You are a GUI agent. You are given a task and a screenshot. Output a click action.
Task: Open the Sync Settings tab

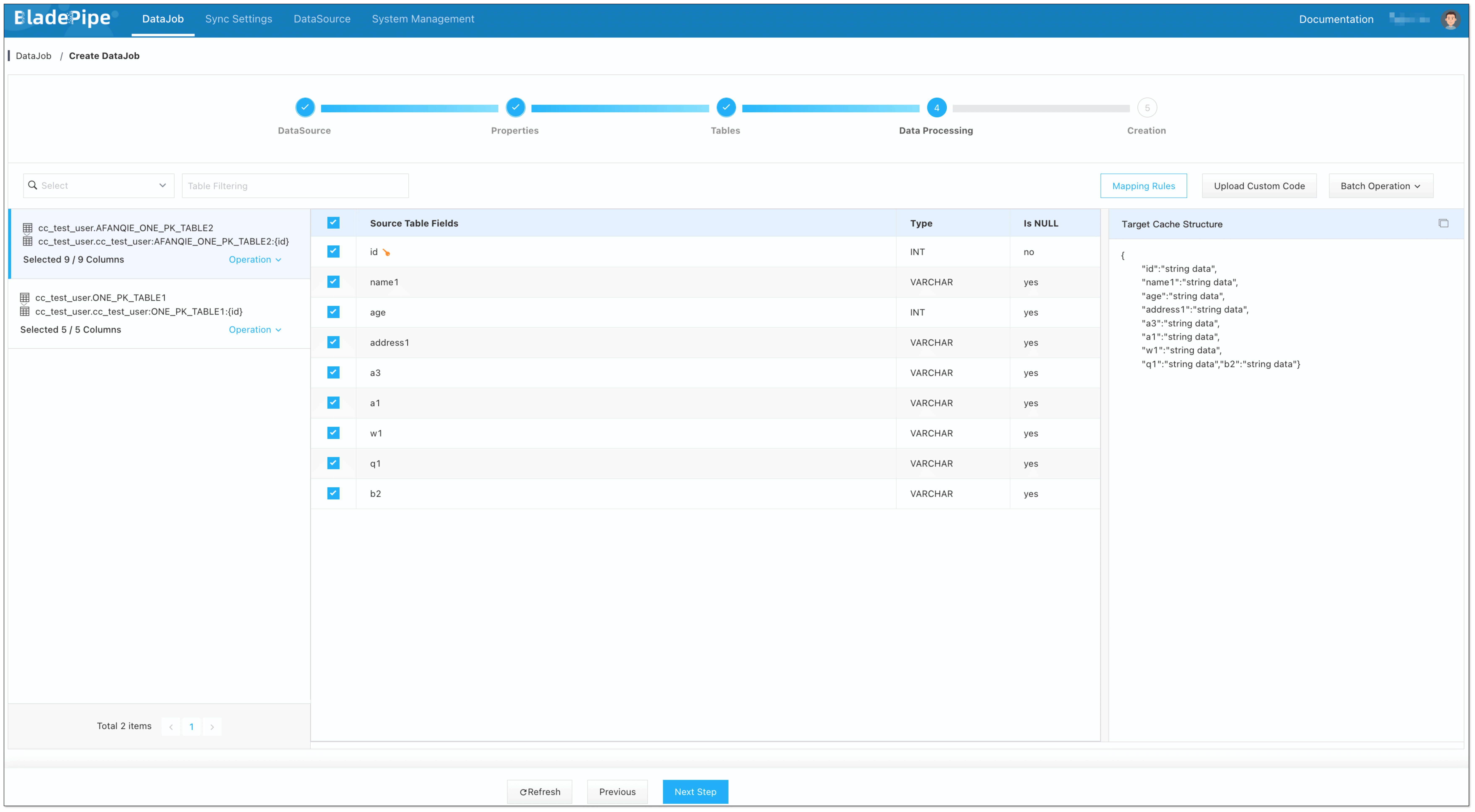click(239, 19)
